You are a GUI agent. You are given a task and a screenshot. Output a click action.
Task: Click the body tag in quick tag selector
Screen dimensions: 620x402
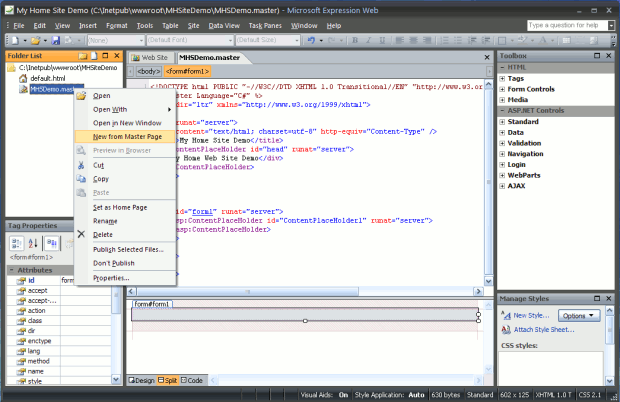[x=148, y=72]
